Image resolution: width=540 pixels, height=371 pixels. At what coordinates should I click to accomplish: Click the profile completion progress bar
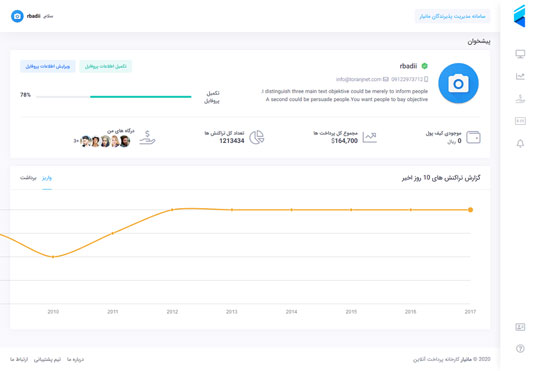114,97
